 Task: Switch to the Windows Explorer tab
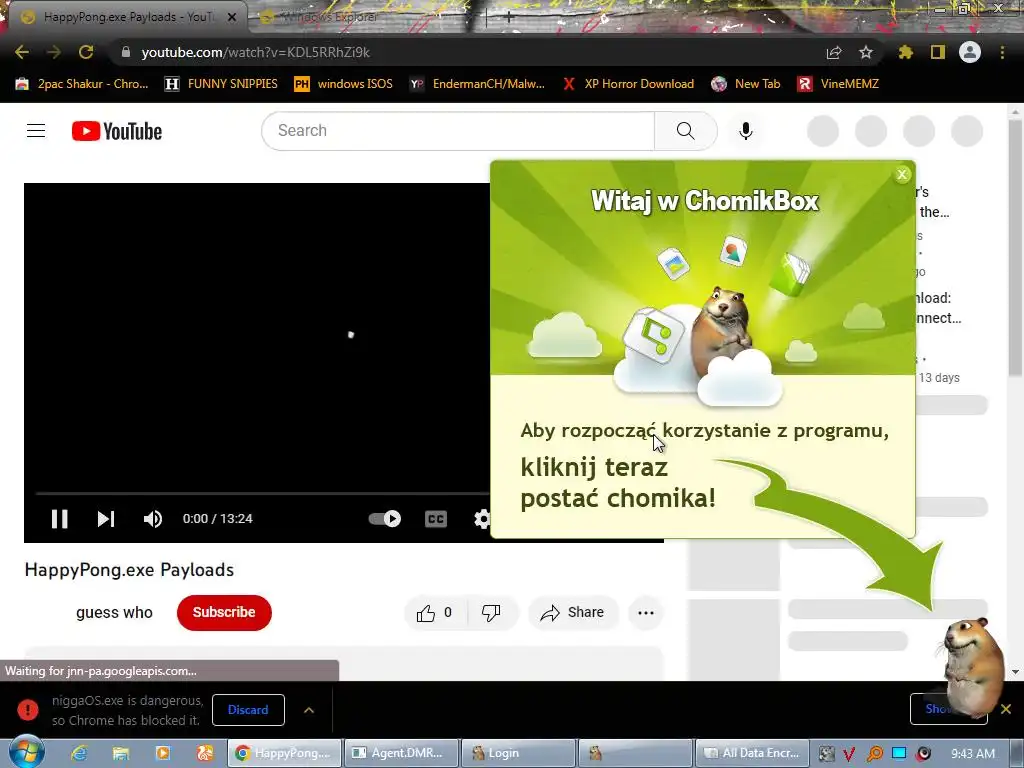click(330, 17)
